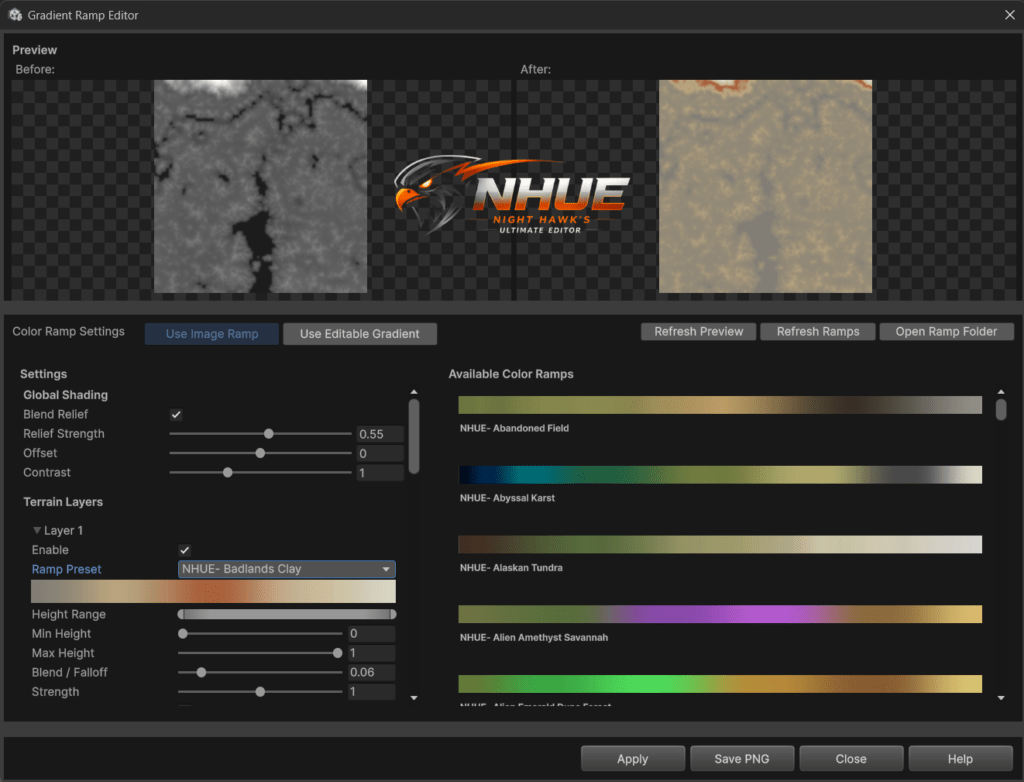Switch to Use Editable Gradient mode
1024x782 pixels.
coord(360,334)
